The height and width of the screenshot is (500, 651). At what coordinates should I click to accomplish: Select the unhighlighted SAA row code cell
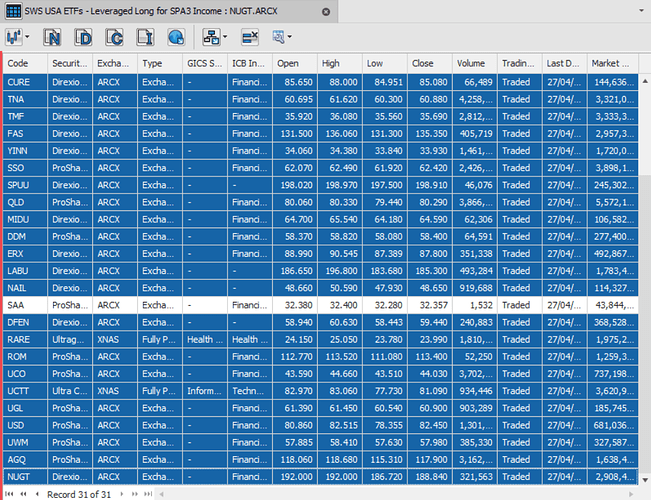click(25, 305)
